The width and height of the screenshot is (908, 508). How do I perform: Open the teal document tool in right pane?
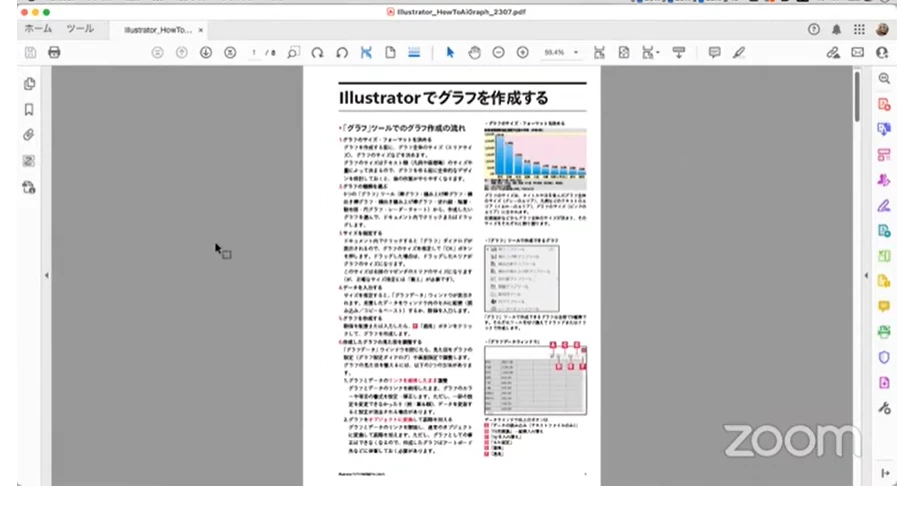click(884, 231)
